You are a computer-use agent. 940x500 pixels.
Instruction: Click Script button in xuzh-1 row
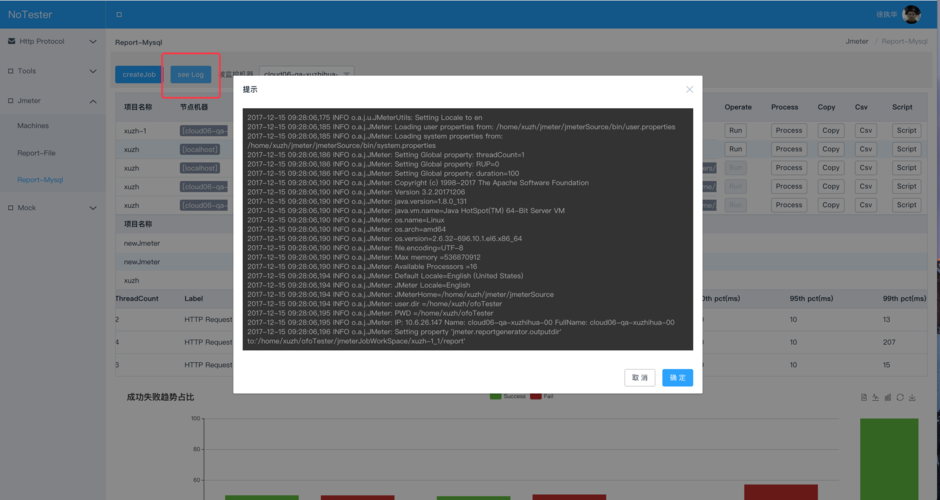[906, 130]
